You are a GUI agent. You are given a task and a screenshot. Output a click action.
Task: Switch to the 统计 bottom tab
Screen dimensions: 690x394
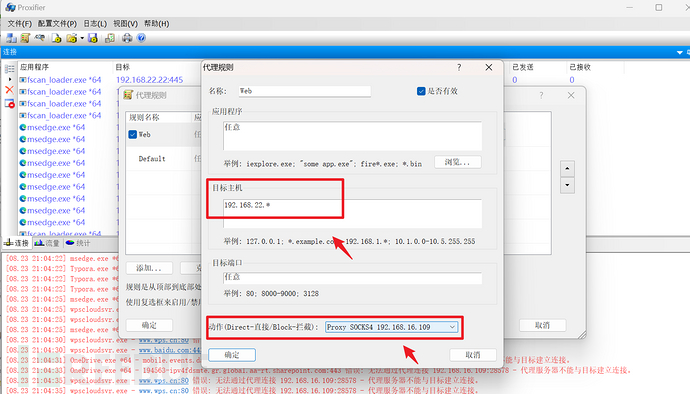[x=77, y=243]
